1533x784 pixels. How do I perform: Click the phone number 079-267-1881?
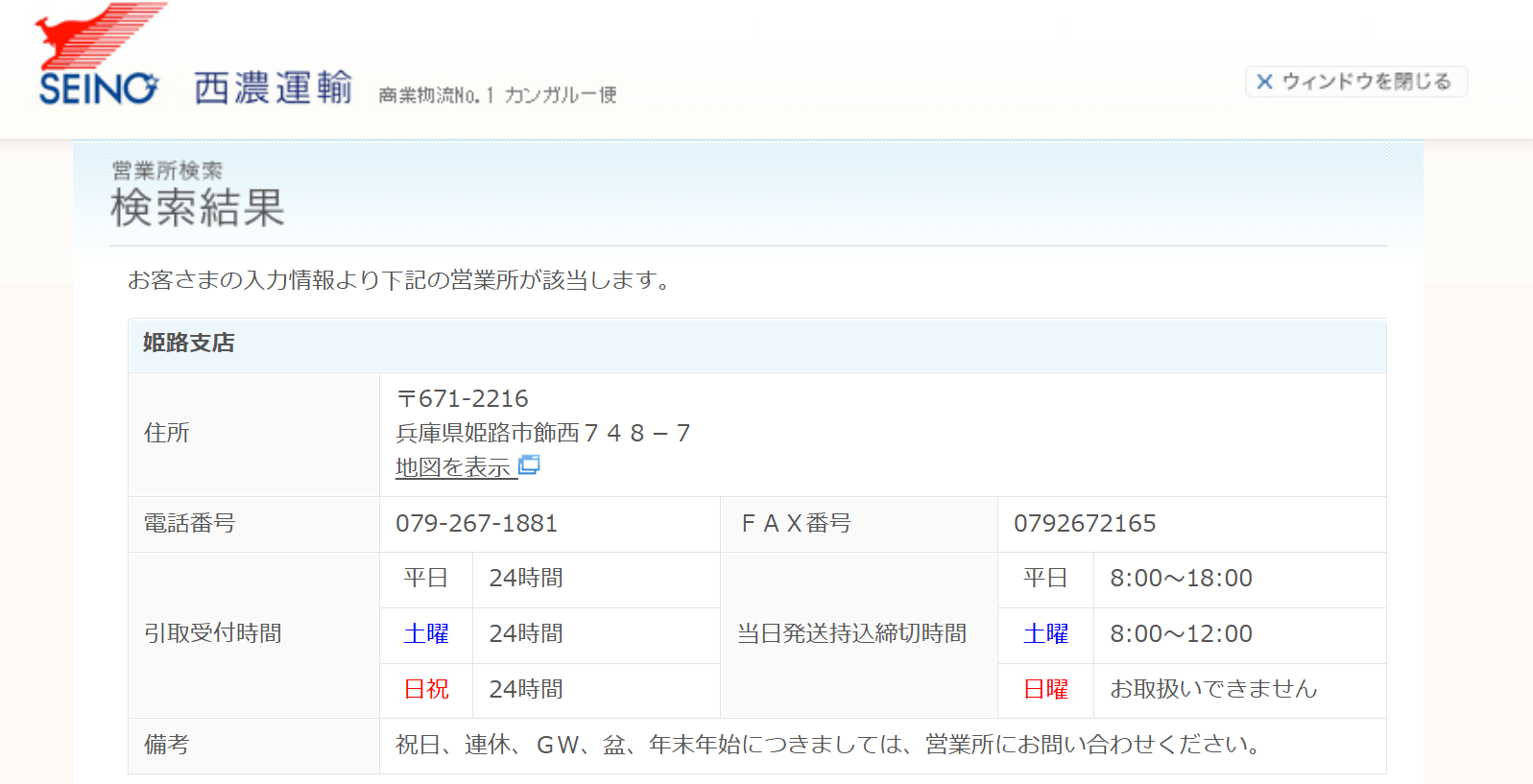476,523
